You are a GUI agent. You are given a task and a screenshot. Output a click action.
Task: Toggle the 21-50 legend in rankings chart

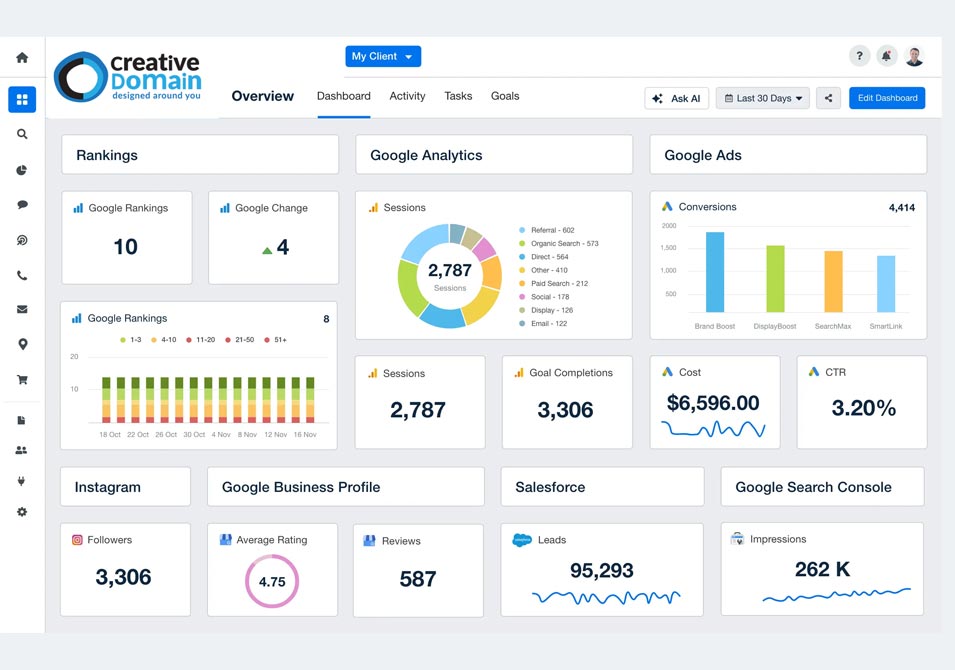pyautogui.click(x=239, y=339)
